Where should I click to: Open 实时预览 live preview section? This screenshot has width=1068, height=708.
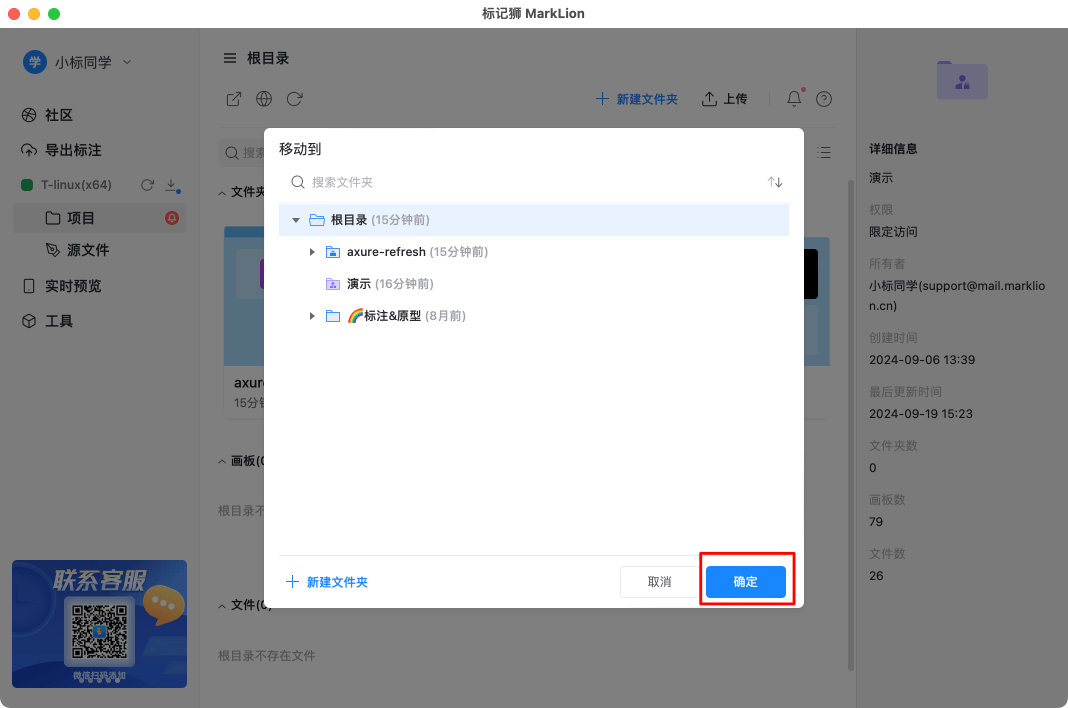point(75,285)
